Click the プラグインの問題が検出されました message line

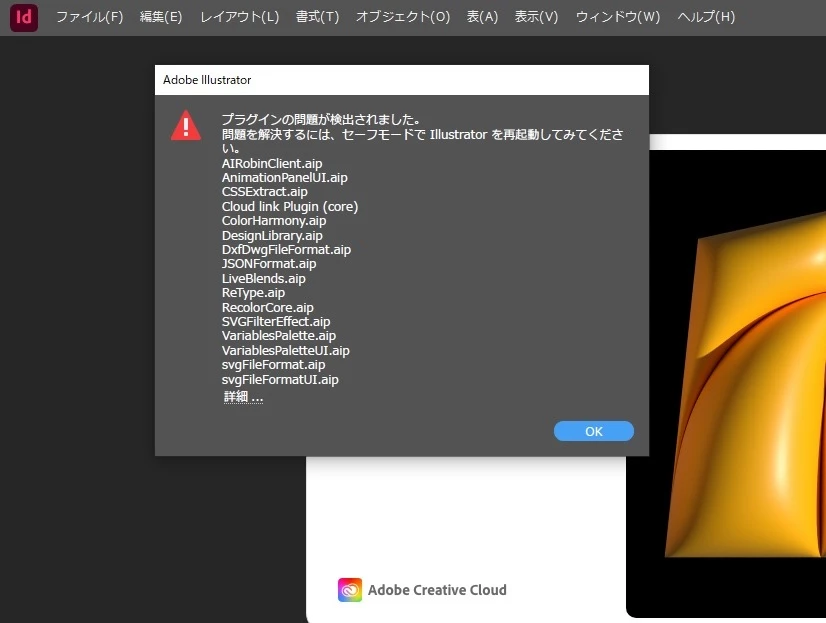point(321,120)
